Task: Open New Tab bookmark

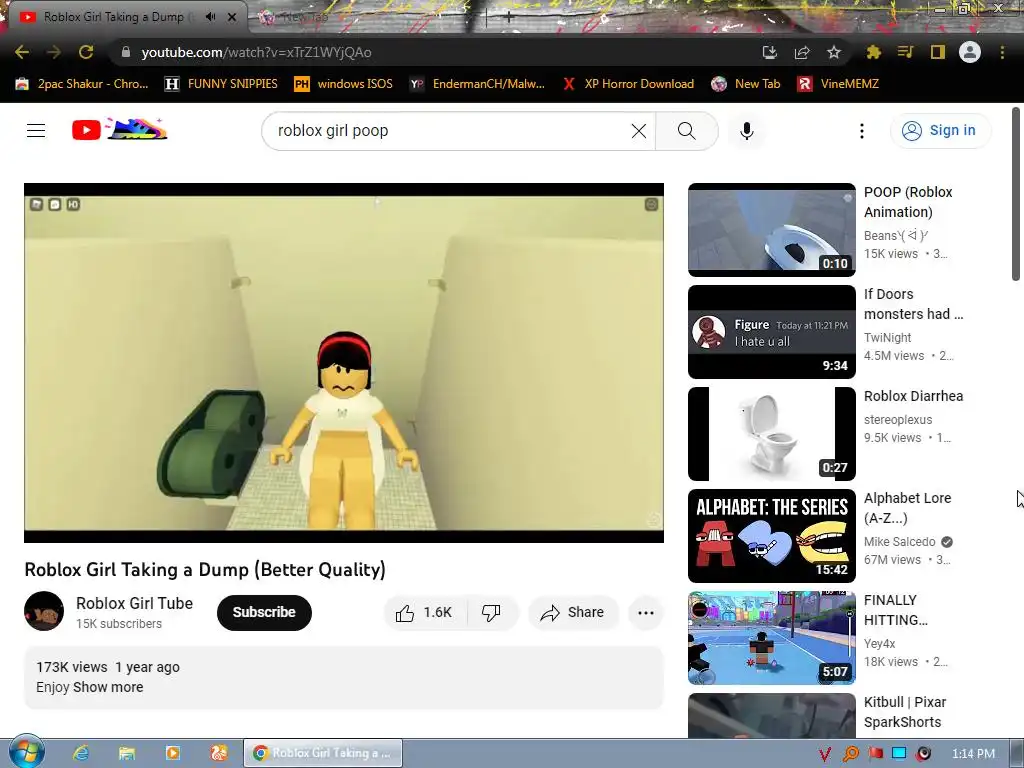Action: tap(746, 84)
